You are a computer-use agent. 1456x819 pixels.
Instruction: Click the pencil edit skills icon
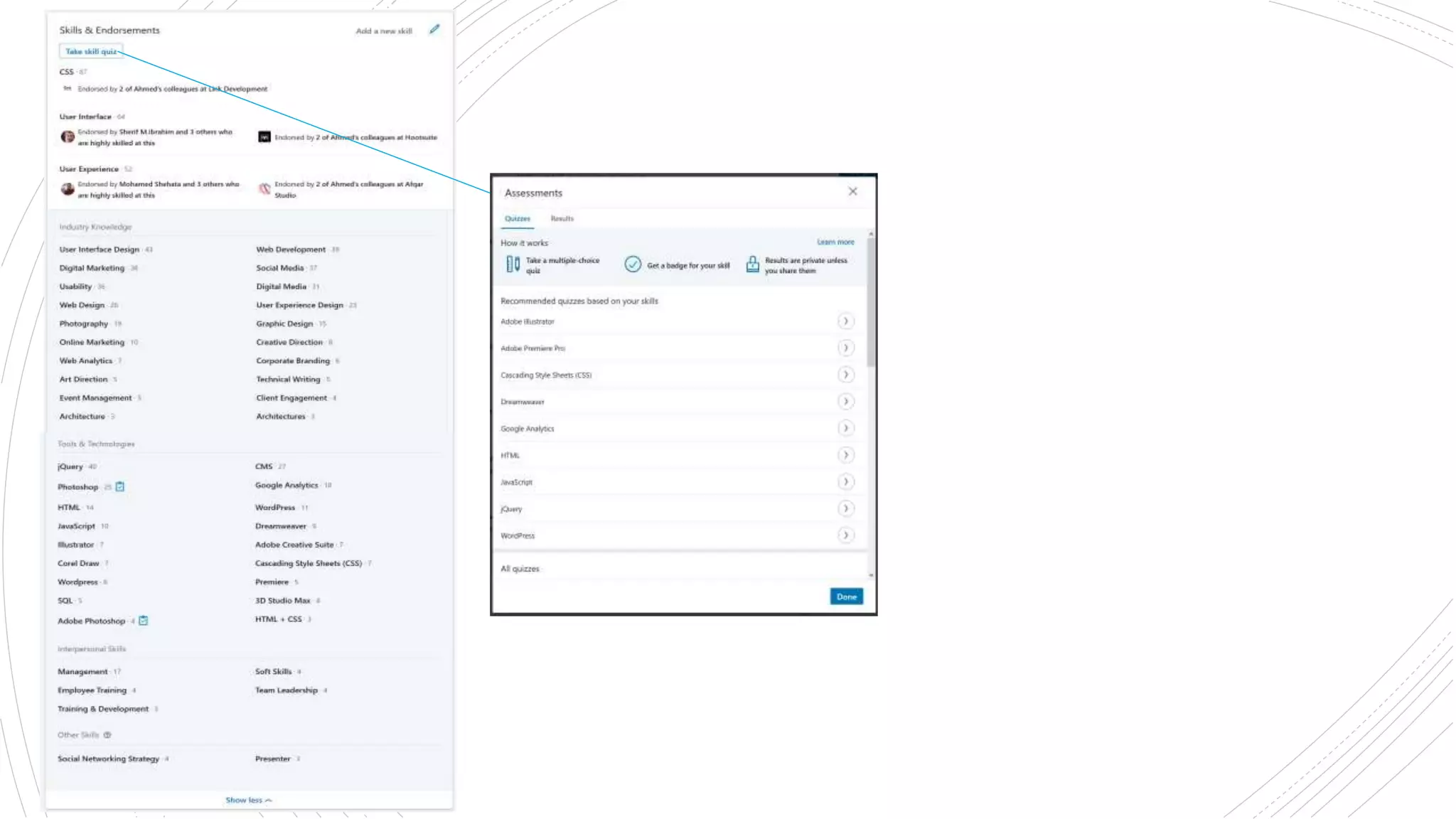[x=434, y=29]
